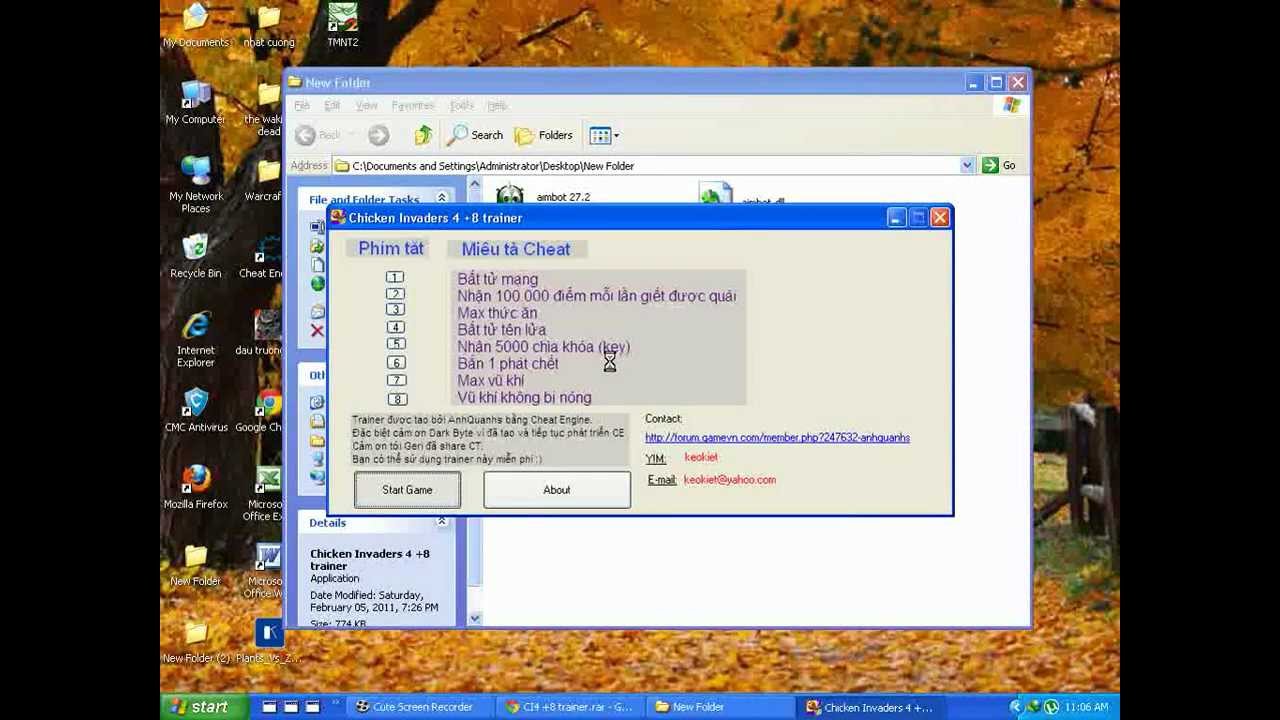Viewport: 1280px width, 720px height.
Task: Close the Chicken Invaders 4 trainer window
Action: pyautogui.click(x=940, y=218)
